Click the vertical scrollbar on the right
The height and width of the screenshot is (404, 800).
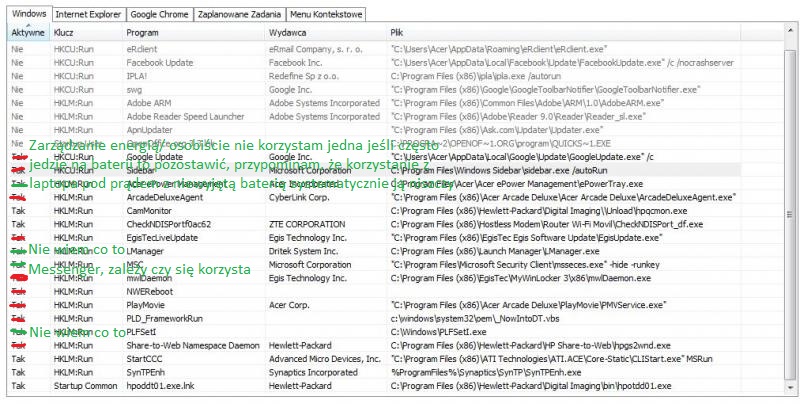[792, 200]
